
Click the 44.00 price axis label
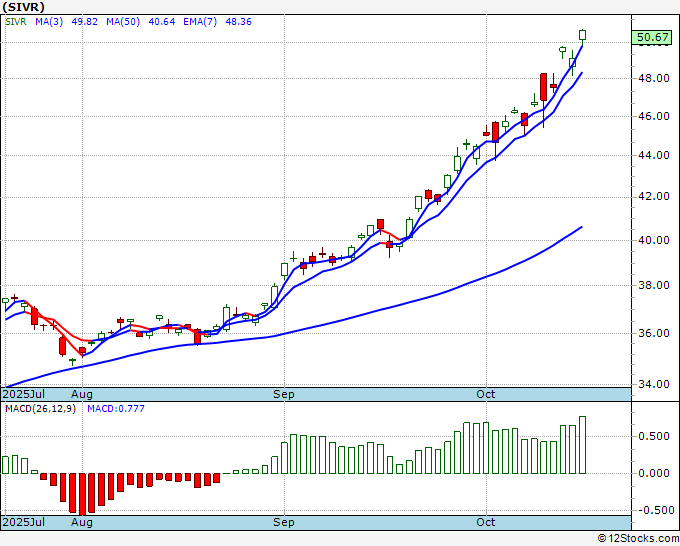[x=654, y=155]
